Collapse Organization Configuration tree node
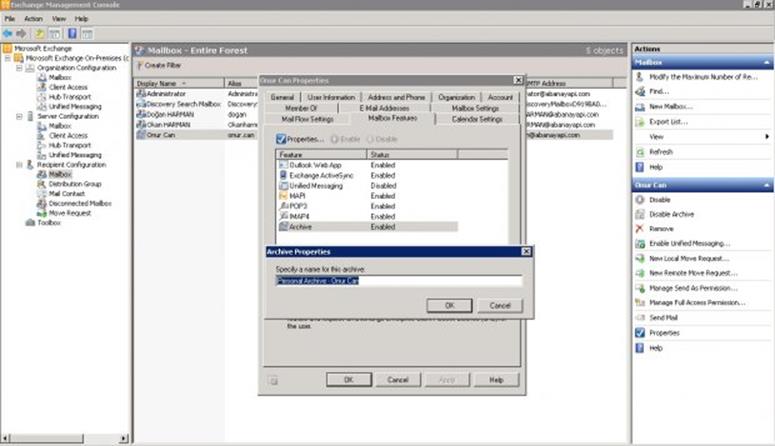775x446 pixels. [19, 68]
